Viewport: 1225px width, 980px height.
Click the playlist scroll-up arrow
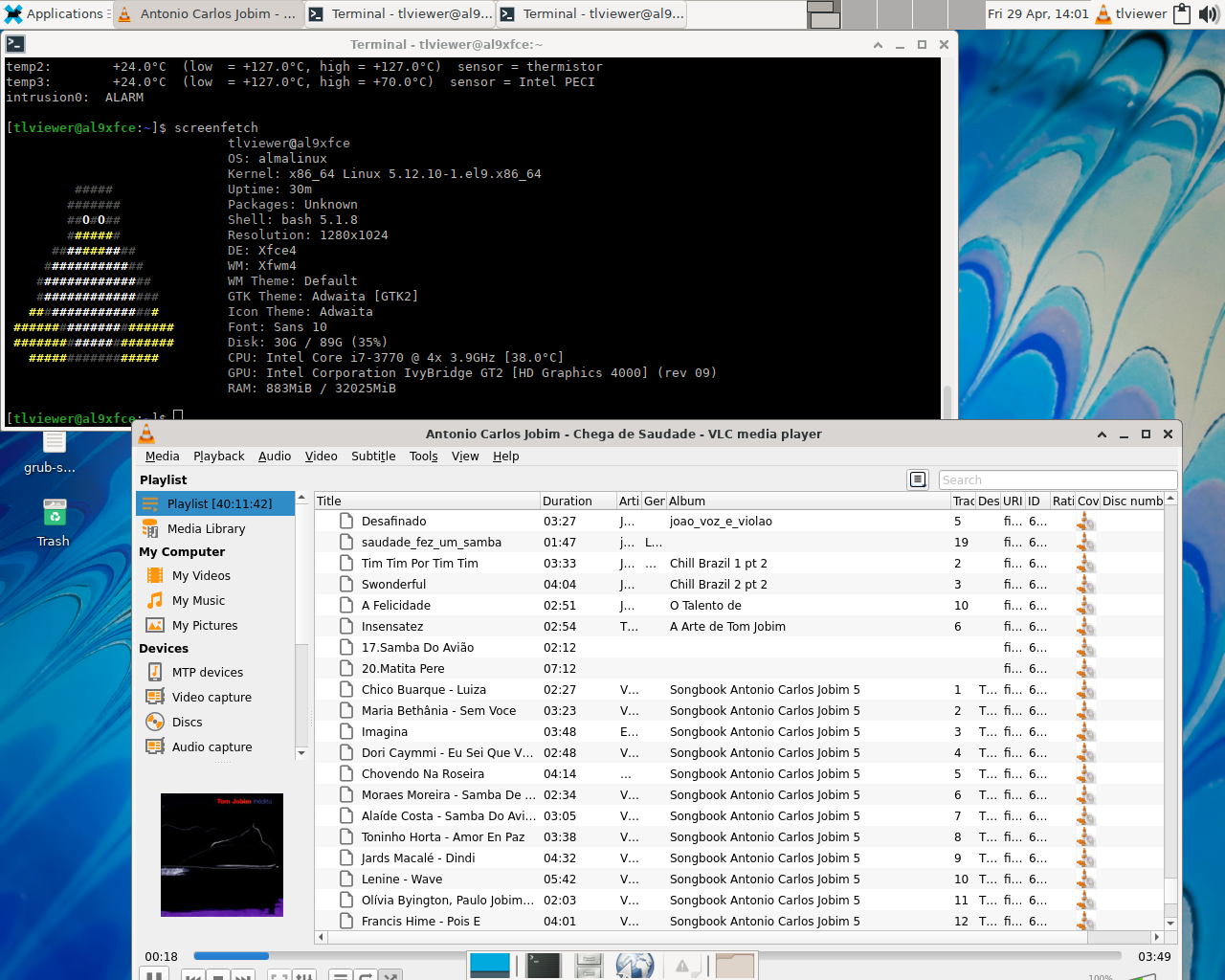click(x=1170, y=499)
